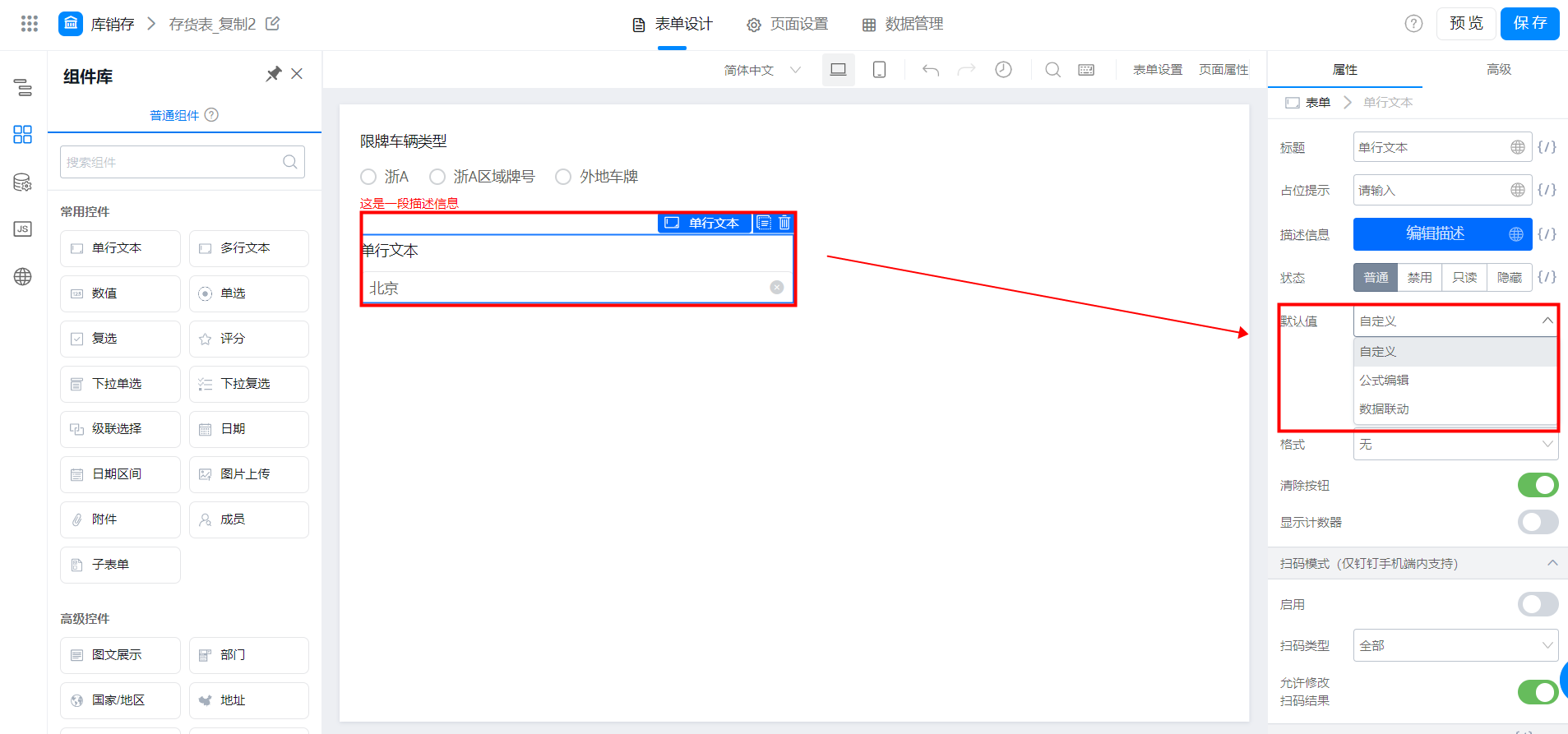
Task: Collapse the 扫码模式 section
Action: click(x=1552, y=563)
